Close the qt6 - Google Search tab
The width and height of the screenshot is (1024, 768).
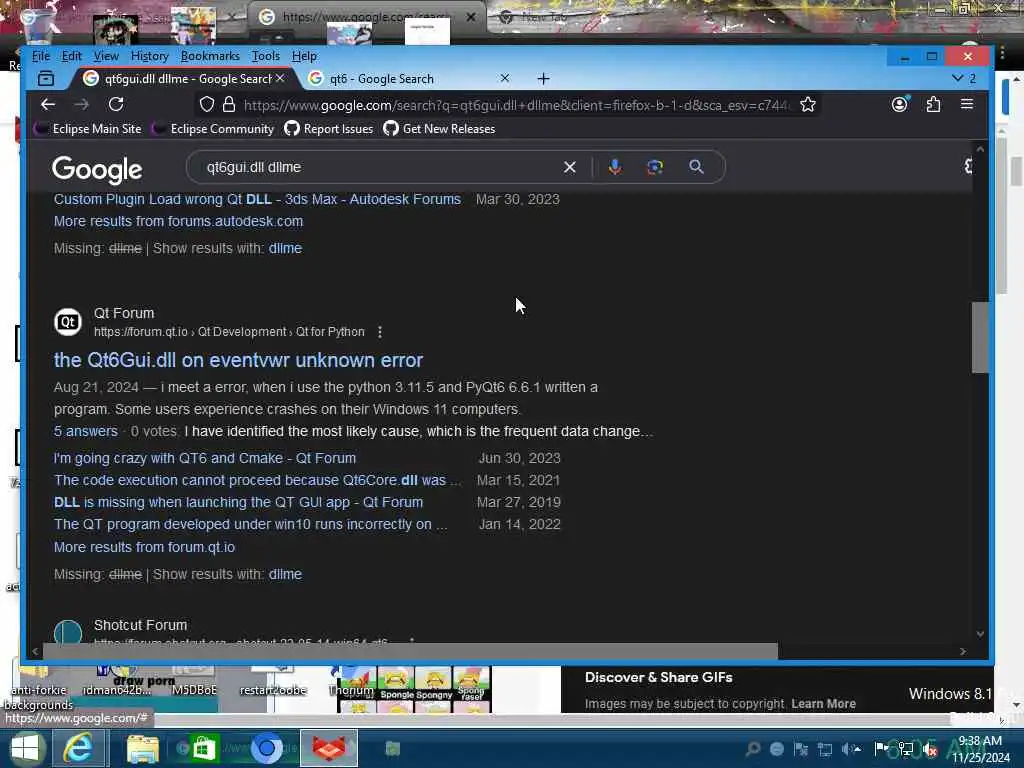[505, 78]
